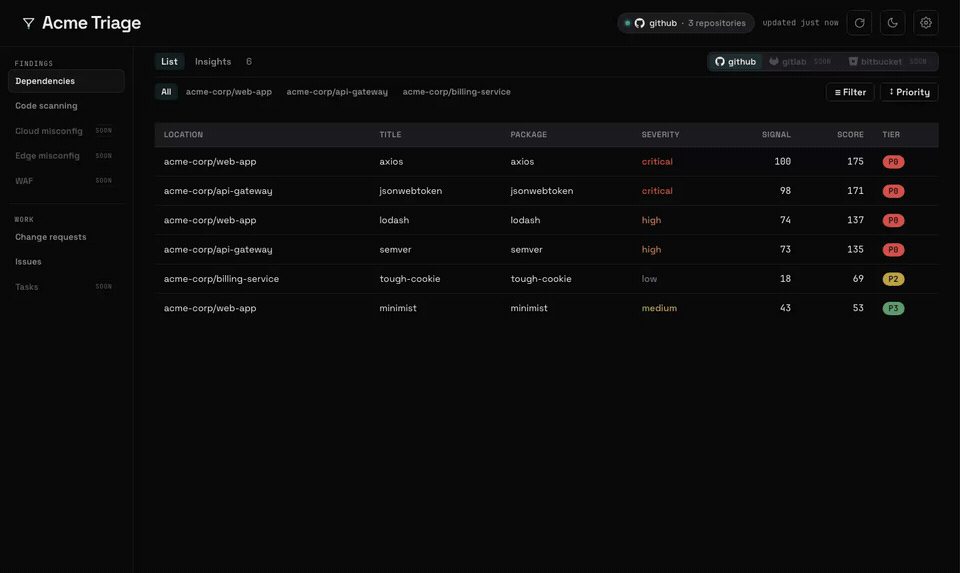The image size is (960, 573).
Task: Open settings gear icon
Action: (925, 23)
